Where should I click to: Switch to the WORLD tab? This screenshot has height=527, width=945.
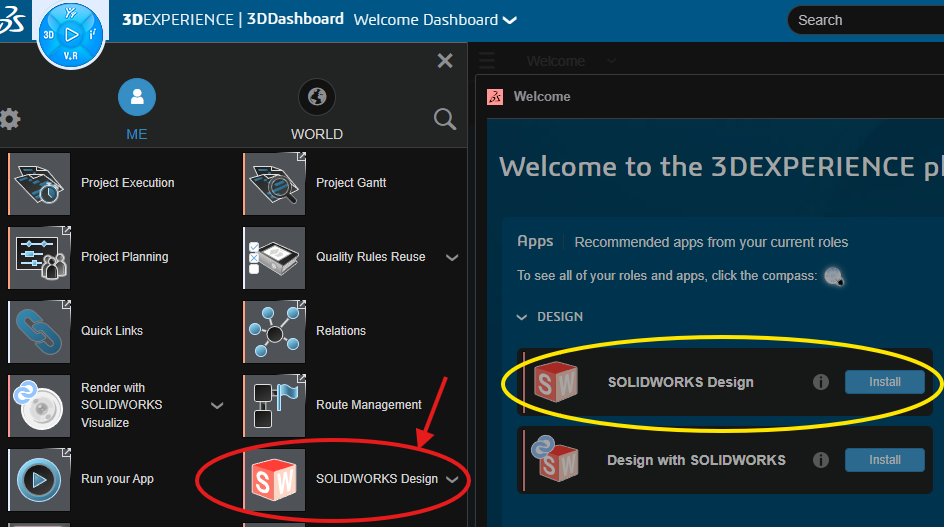pos(317,98)
